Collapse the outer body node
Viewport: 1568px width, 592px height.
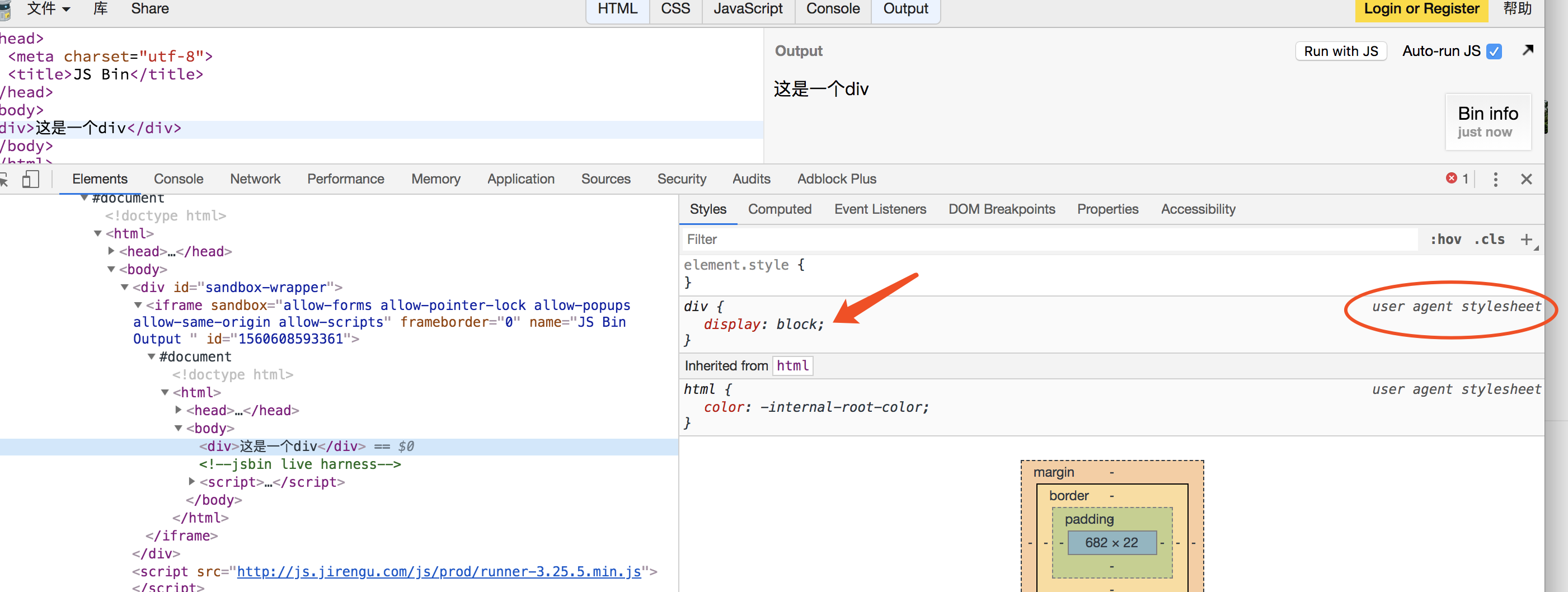[111, 269]
